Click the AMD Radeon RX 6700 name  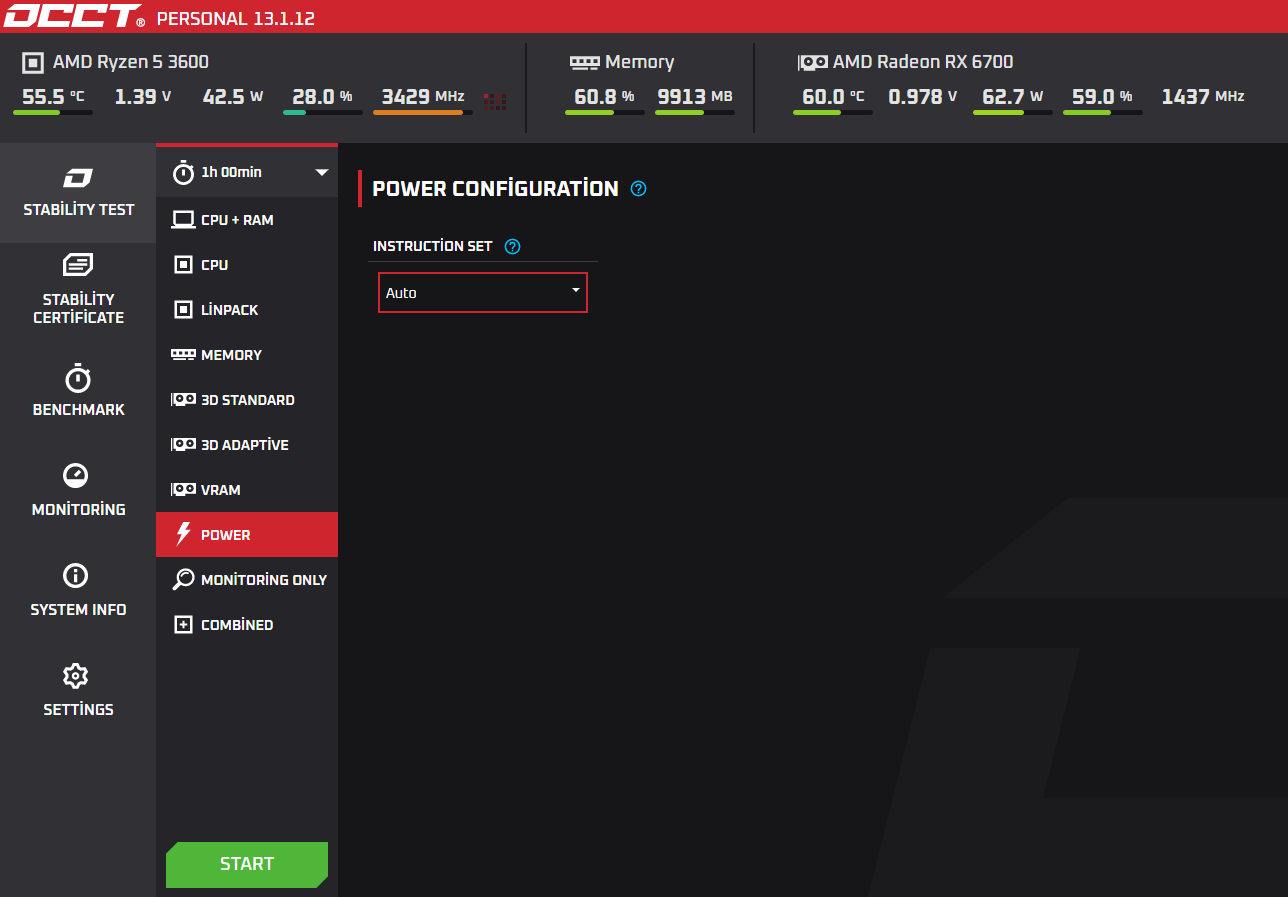[x=923, y=62]
